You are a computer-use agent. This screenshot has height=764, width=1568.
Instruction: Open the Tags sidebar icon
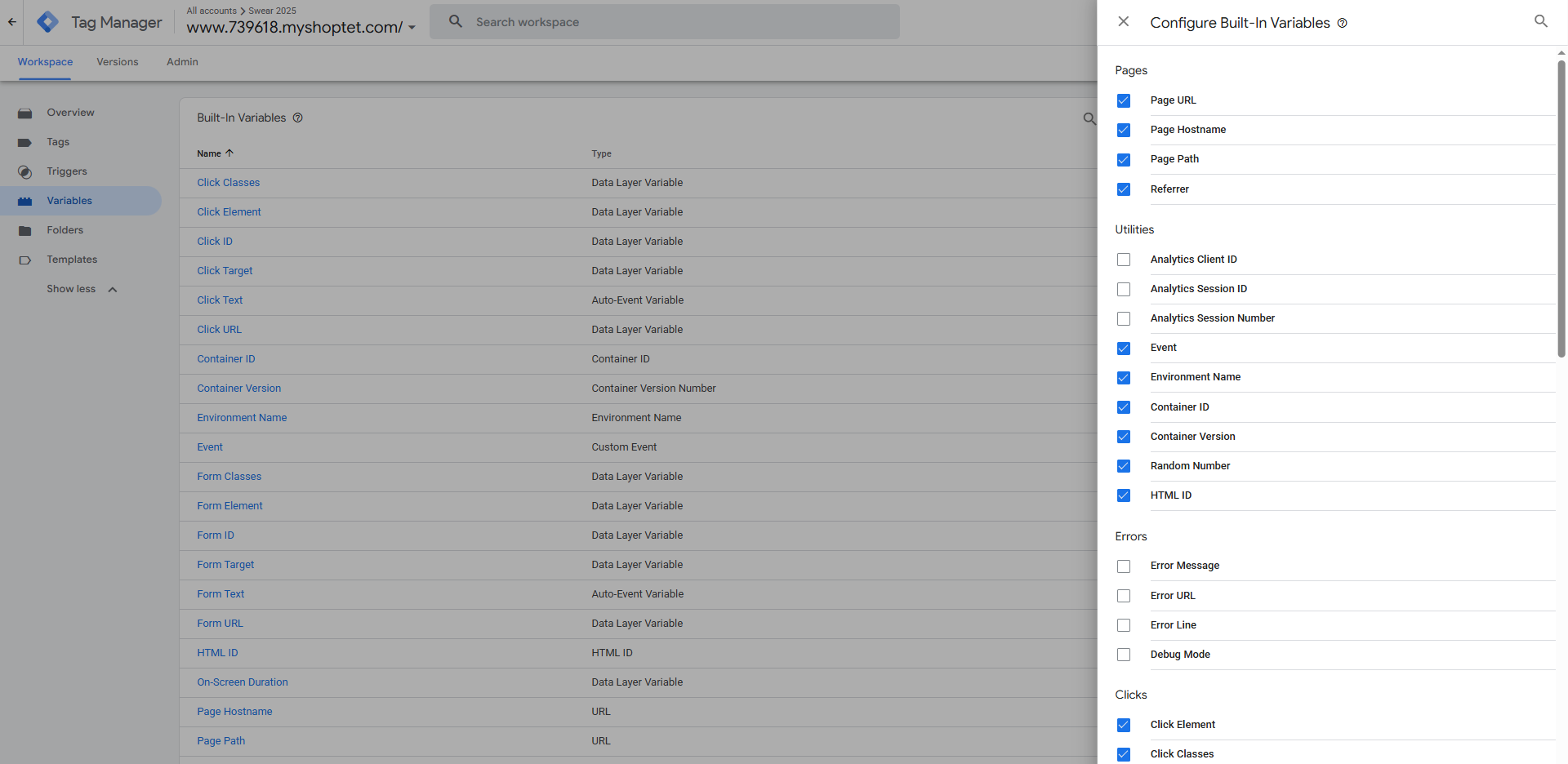pyautogui.click(x=25, y=143)
